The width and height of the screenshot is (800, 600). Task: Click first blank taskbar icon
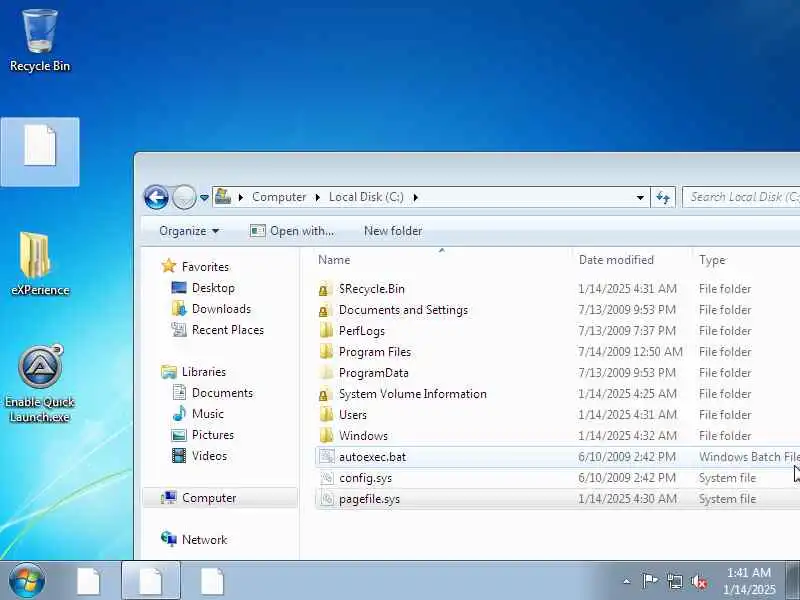pos(89,581)
